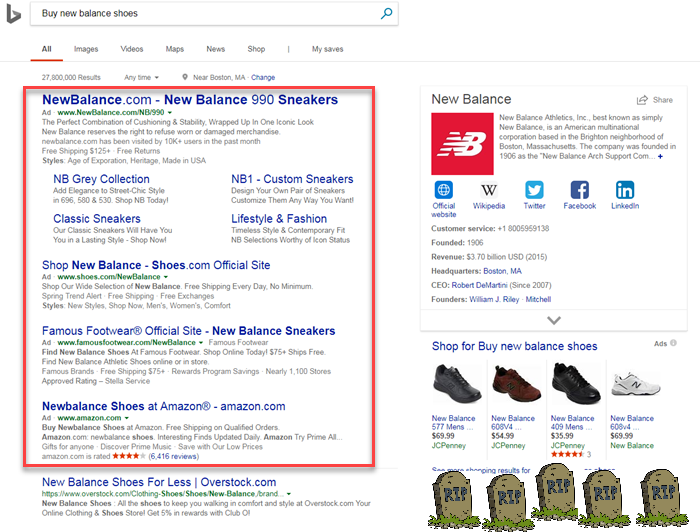Open the Wikipedia icon link
The image size is (700, 532).
(x=489, y=190)
